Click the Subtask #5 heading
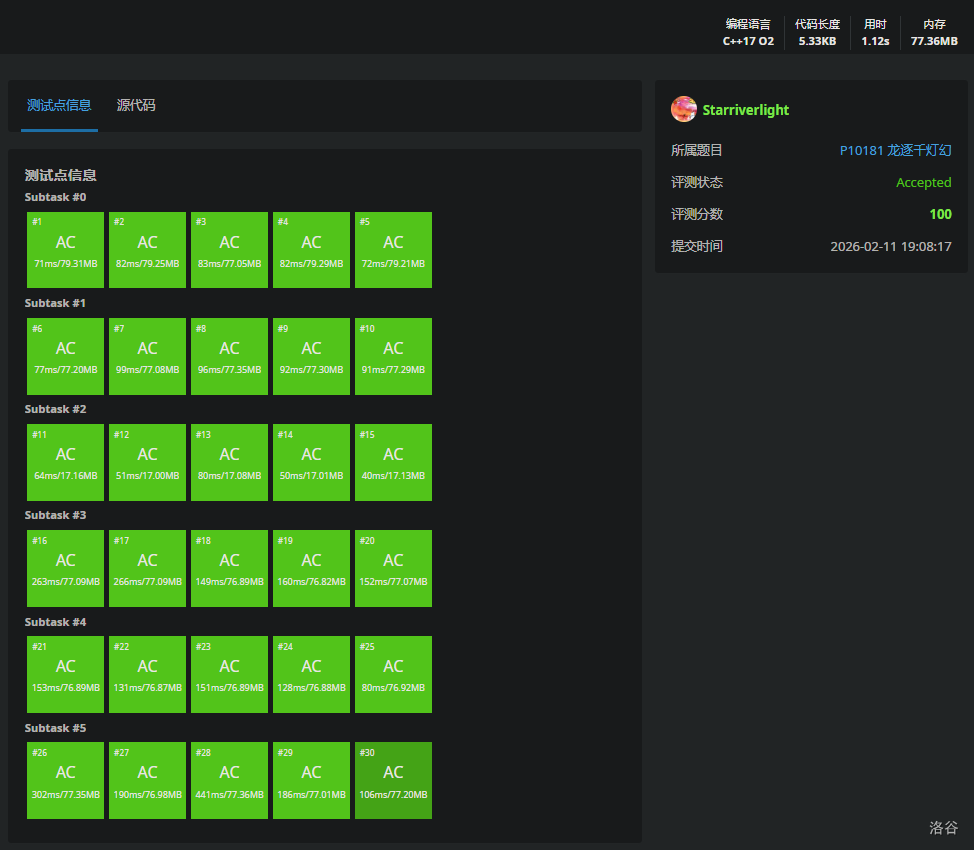Viewport: 974px width, 850px height. point(56,728)
